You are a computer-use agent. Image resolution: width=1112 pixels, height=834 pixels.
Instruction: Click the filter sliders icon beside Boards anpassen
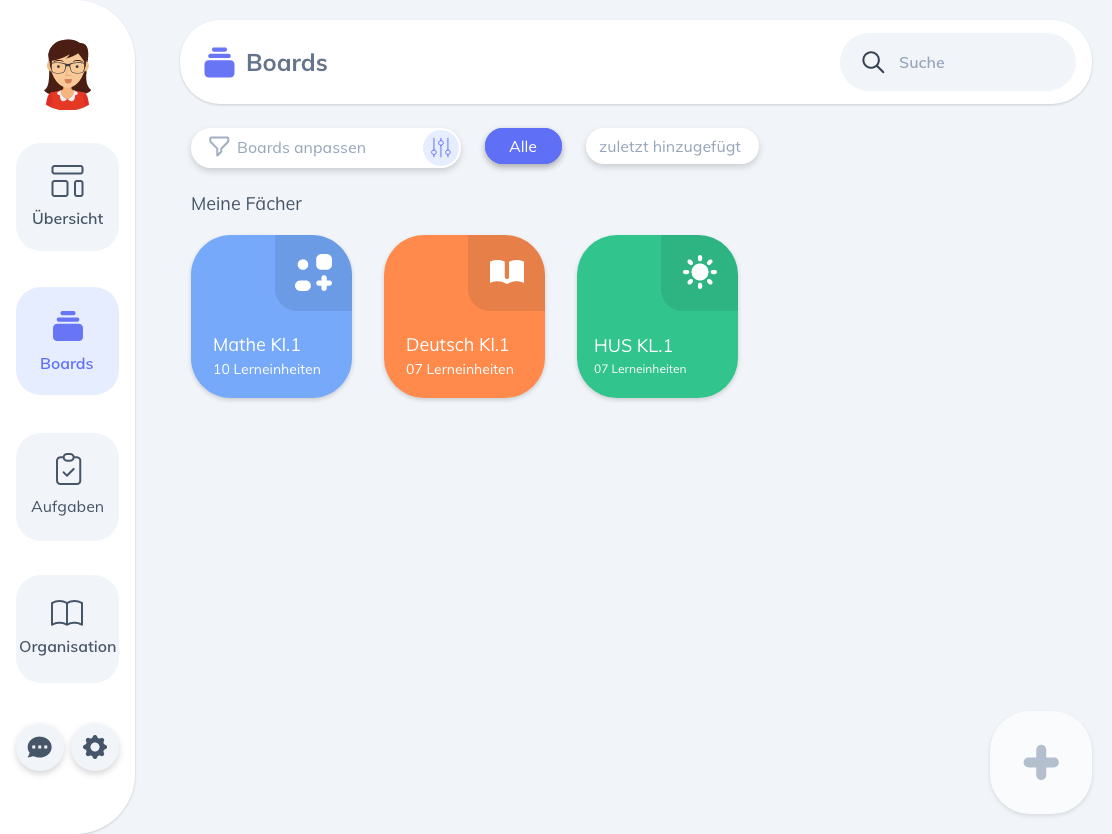point(441,148)
